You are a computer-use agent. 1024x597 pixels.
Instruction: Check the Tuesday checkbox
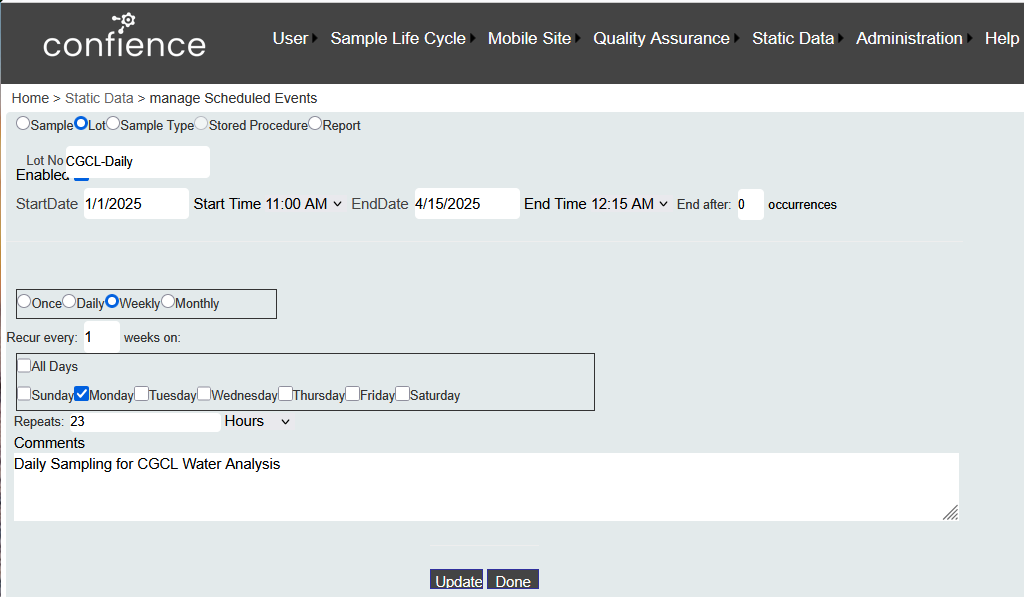(141, 394)
